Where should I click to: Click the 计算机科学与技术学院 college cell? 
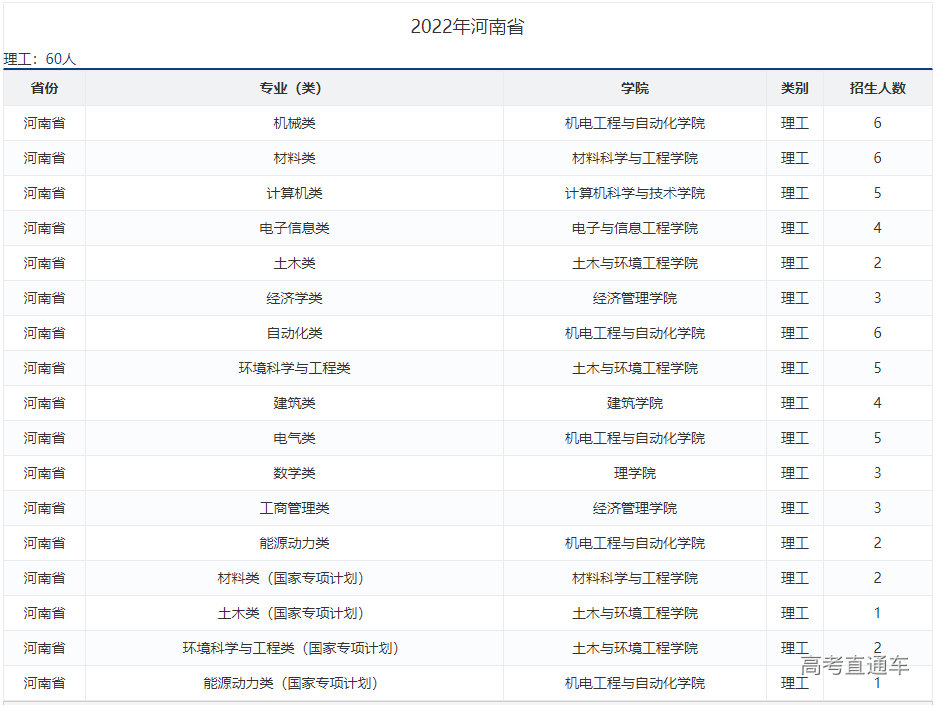click(x=634, y=193)
